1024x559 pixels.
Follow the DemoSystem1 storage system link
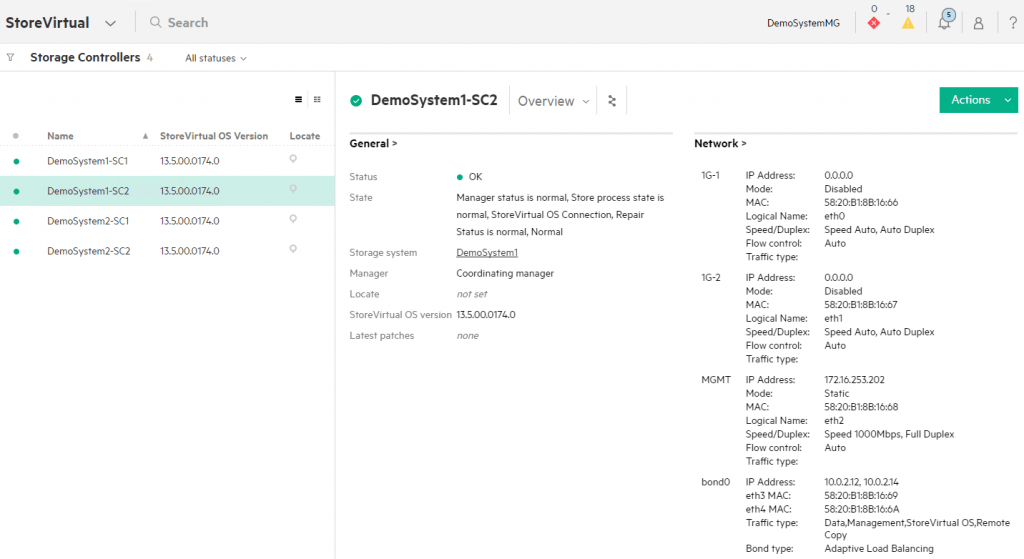coord(487,252)
